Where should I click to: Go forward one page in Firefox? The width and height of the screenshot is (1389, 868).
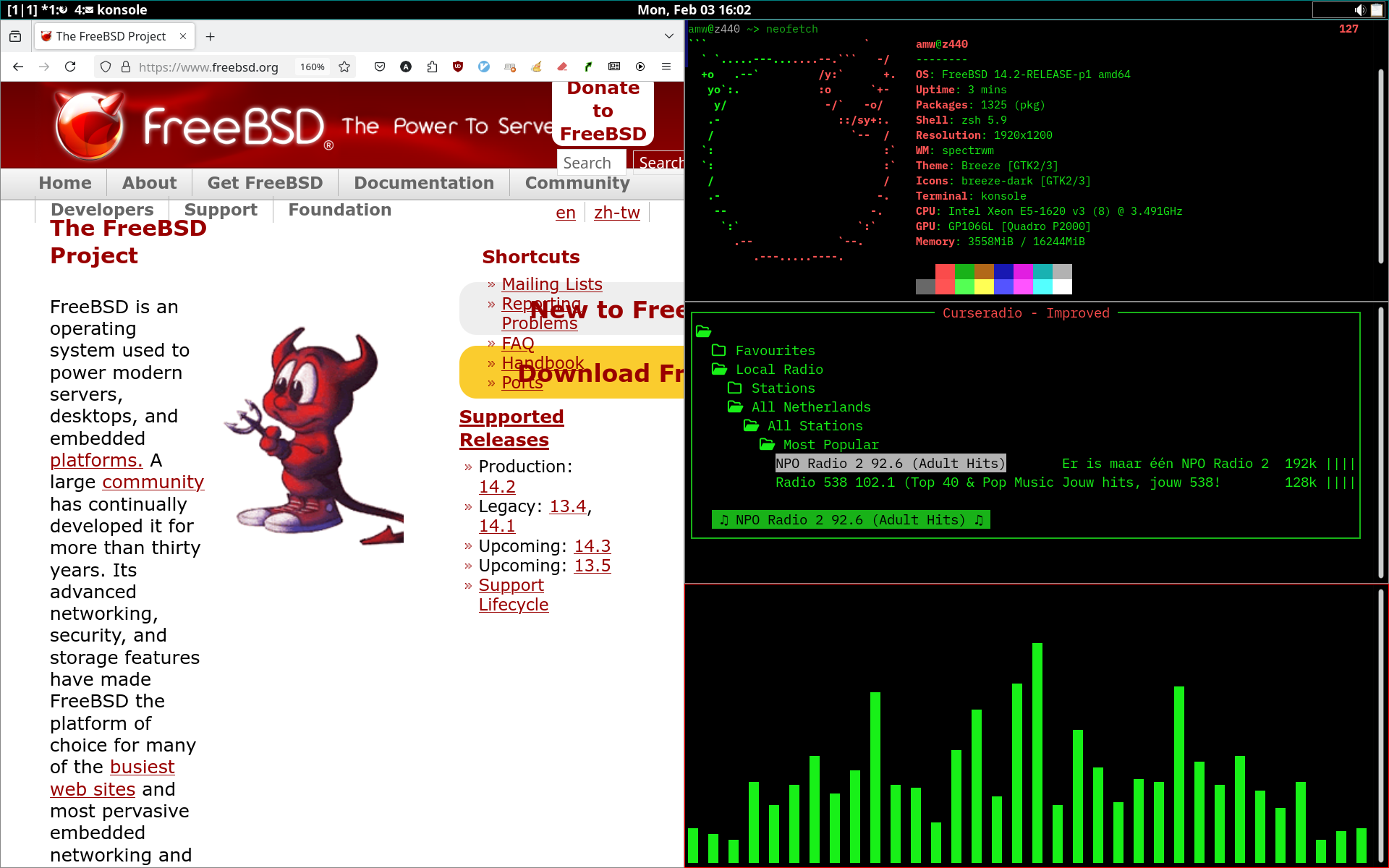pos(44,67)
